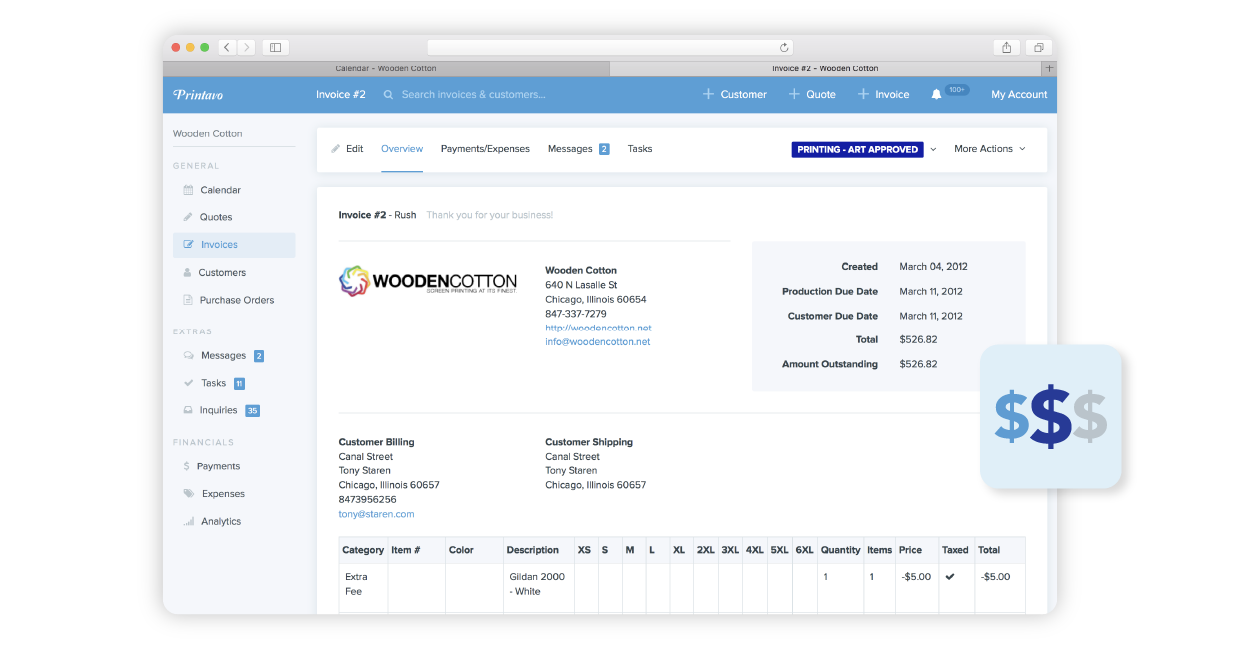Open the woodencotton.net website link
Viewport: 1250px width, 667px height.
click(x=598, y=328)
